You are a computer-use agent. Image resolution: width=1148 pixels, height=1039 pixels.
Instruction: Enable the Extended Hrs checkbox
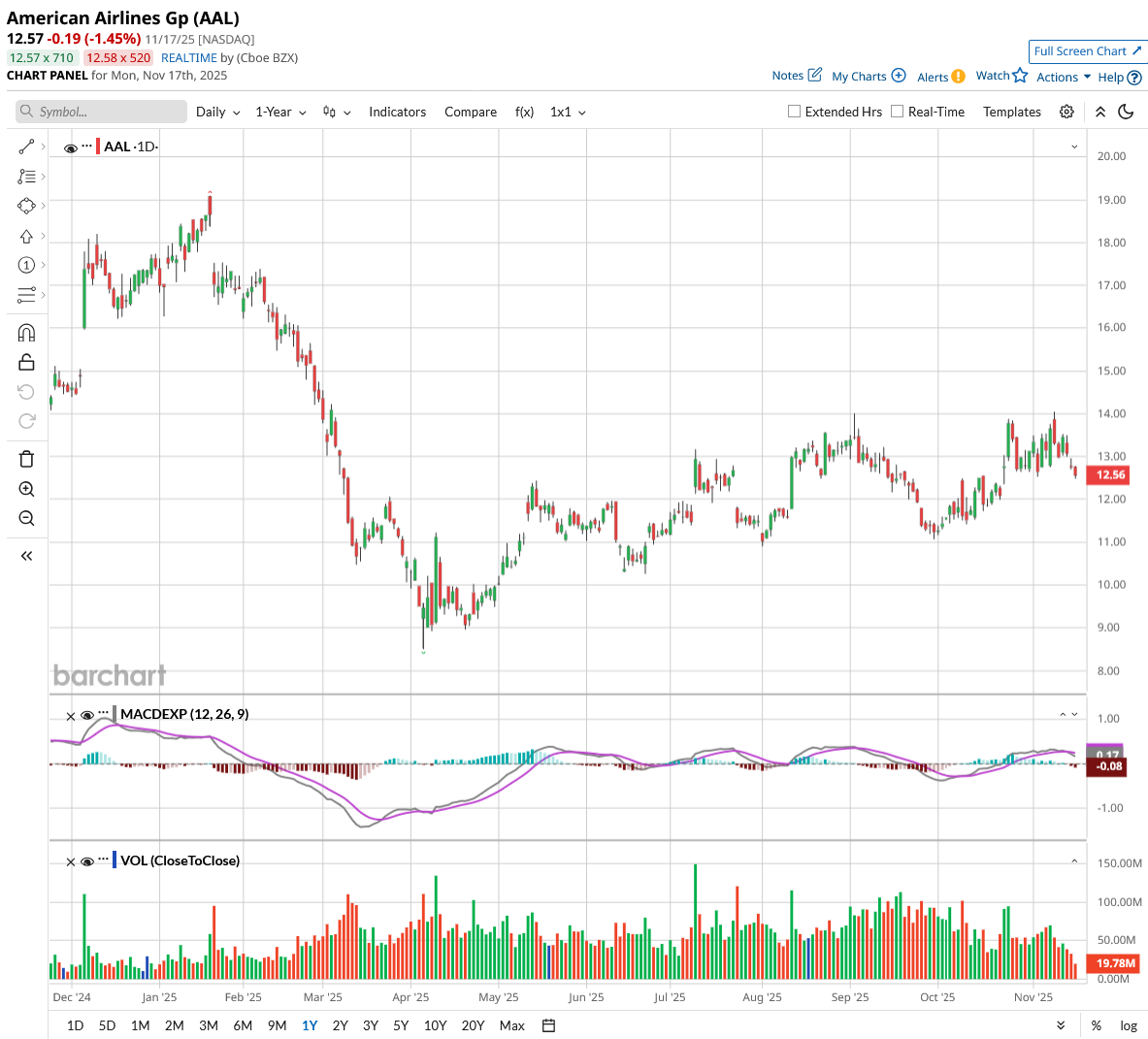click(x=794, y=112)
